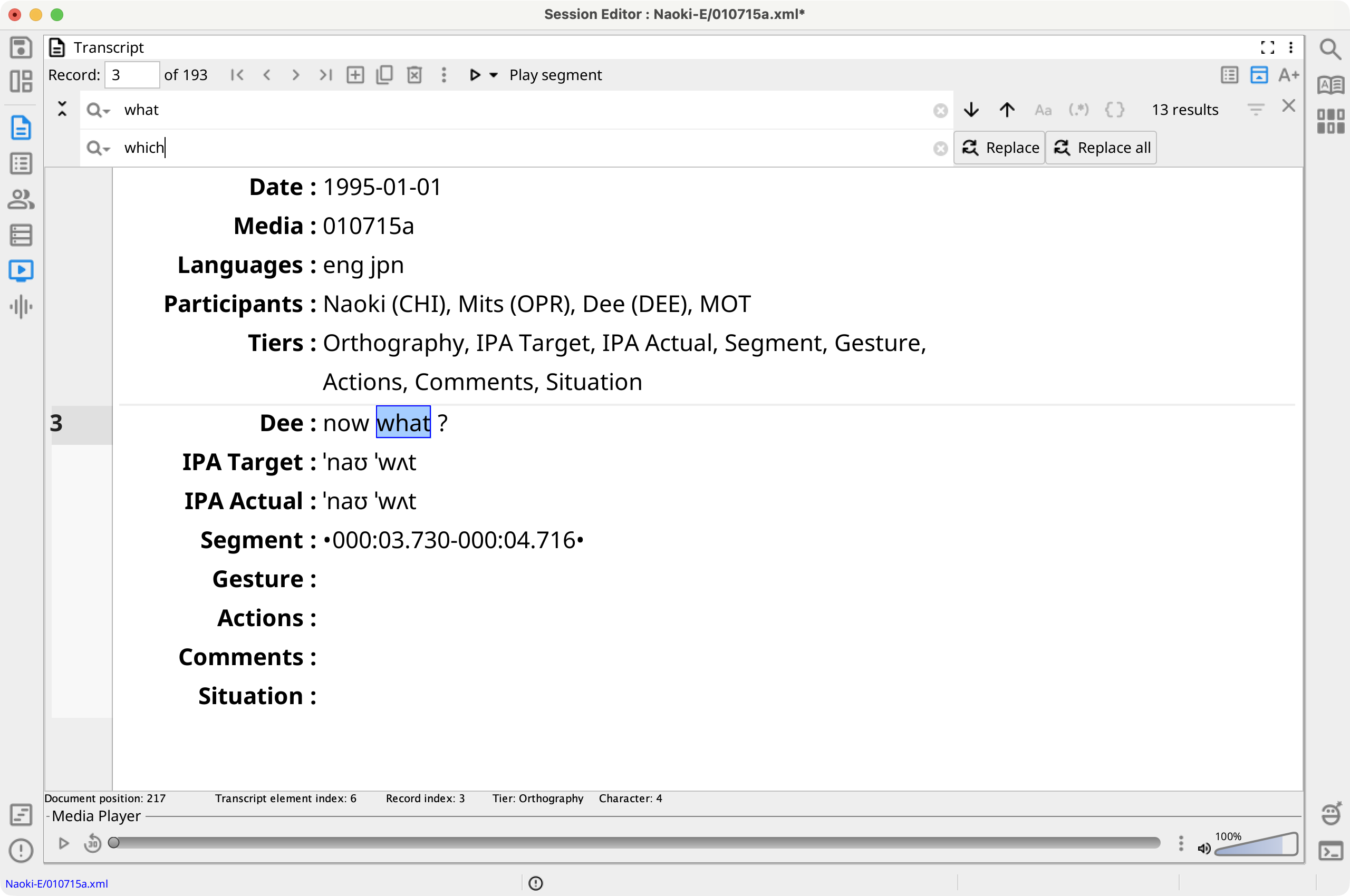Play media in the Media Player
Screen dimensions: 1350x896
pos(63,843)
